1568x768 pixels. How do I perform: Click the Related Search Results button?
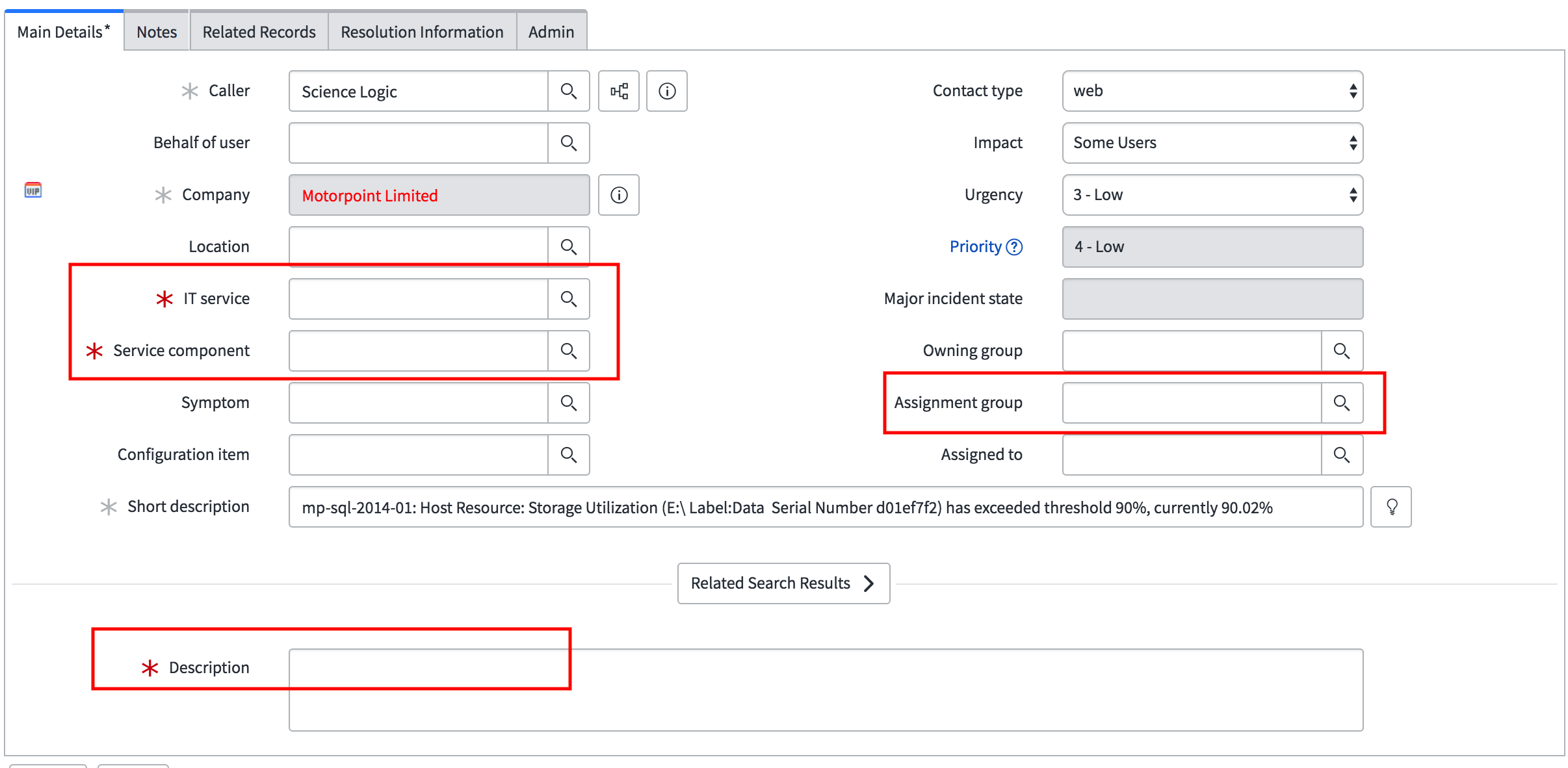point(783,583)
